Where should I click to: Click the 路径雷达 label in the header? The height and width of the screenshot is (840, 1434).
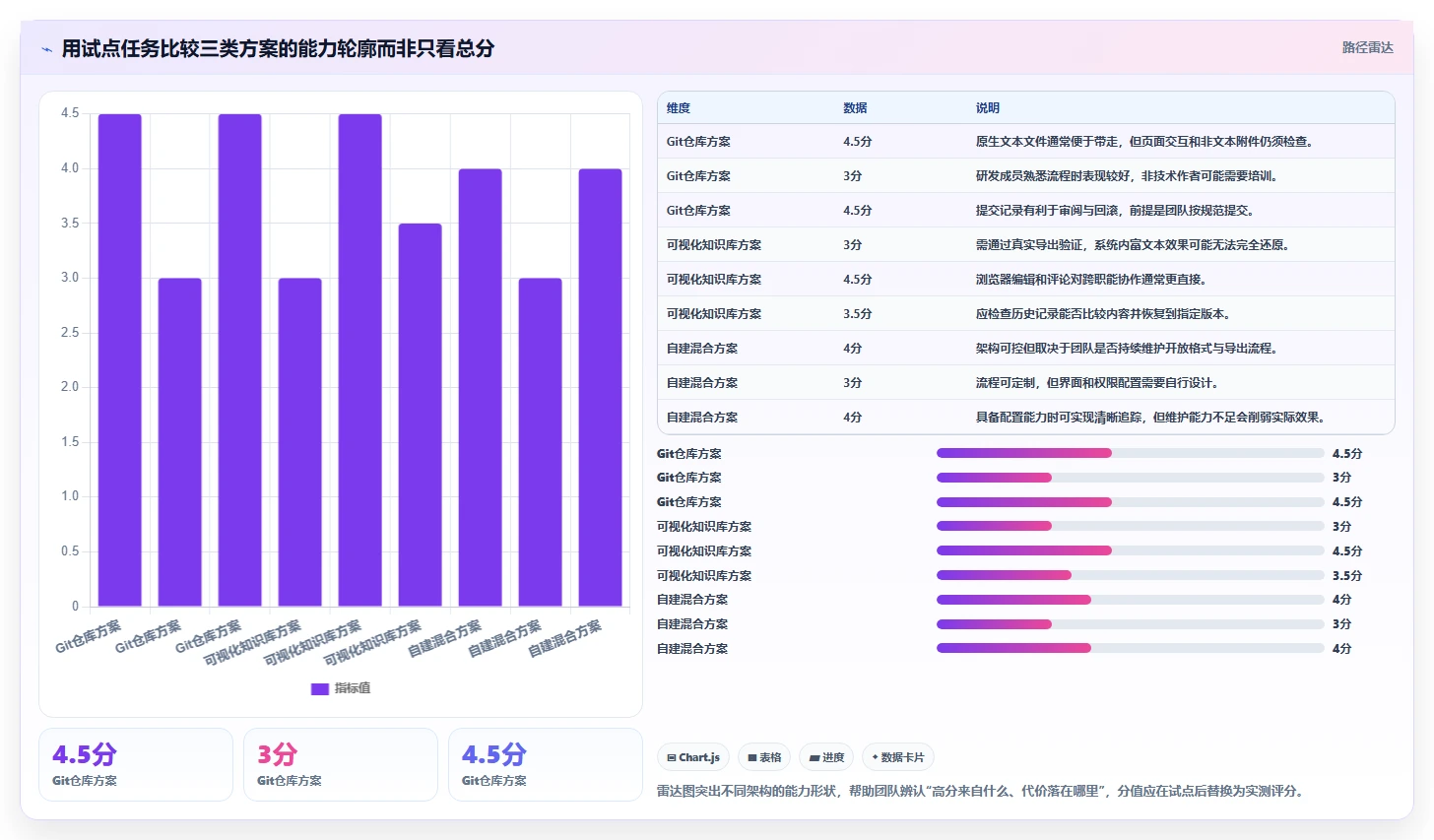tap(1367, 47)
